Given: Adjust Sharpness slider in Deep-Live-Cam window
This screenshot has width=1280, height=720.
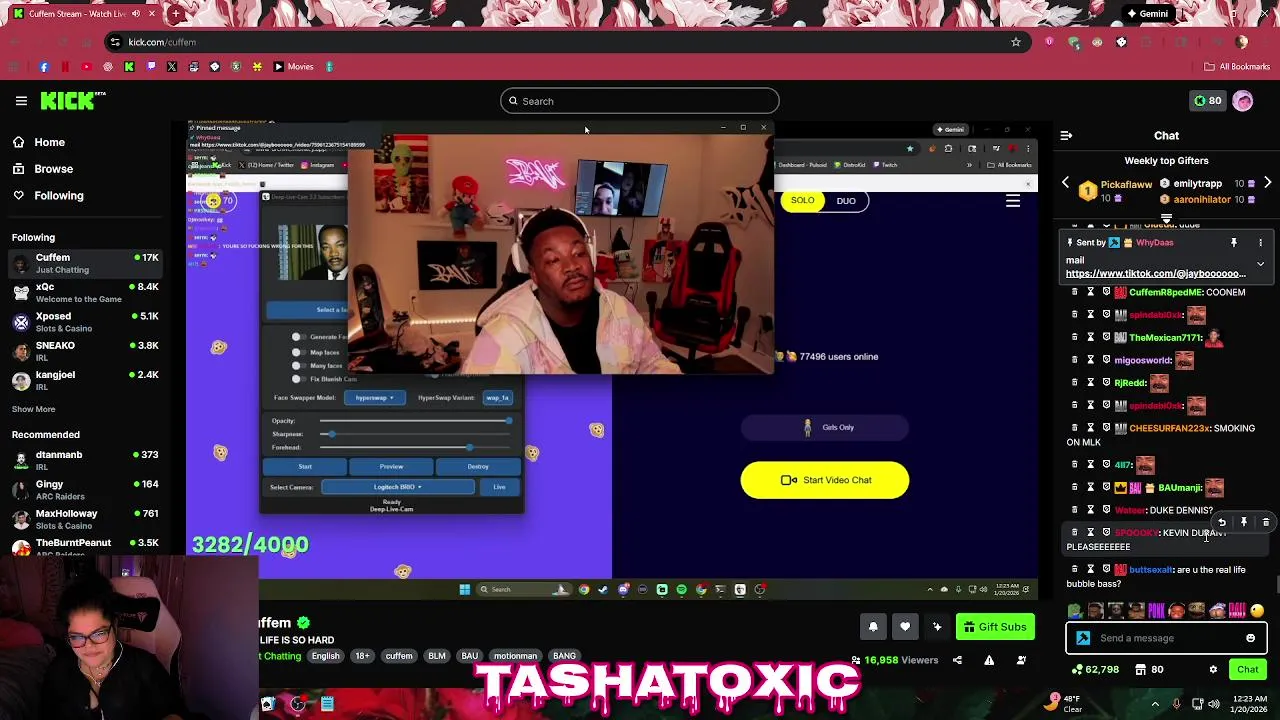Looking at the screenshot, I should [x=417, y=434].
